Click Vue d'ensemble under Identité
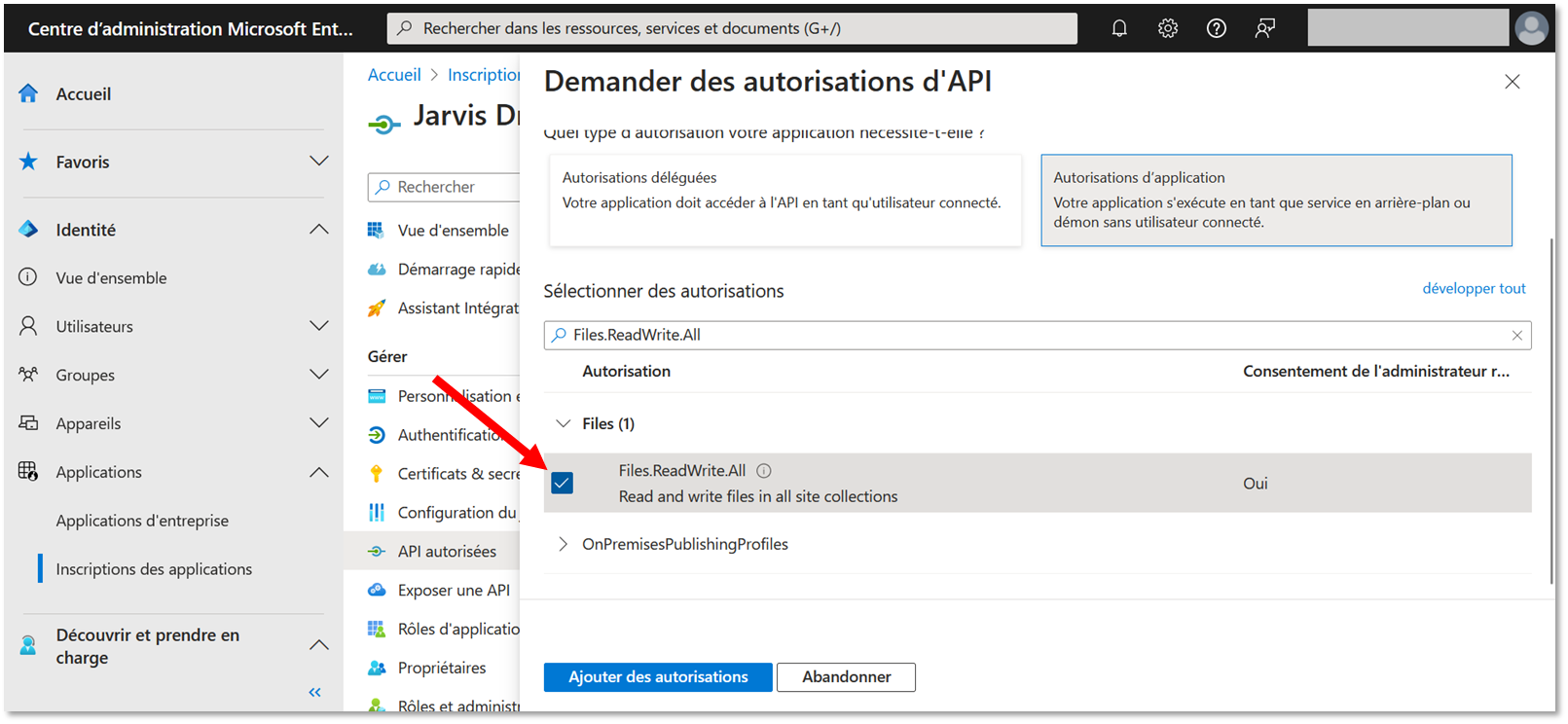 pyautogui.click(x=111, y=278)
